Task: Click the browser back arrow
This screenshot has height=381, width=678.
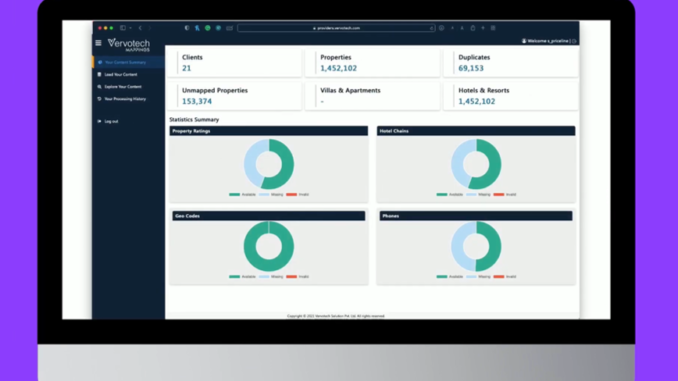Action: coord(140,28)
